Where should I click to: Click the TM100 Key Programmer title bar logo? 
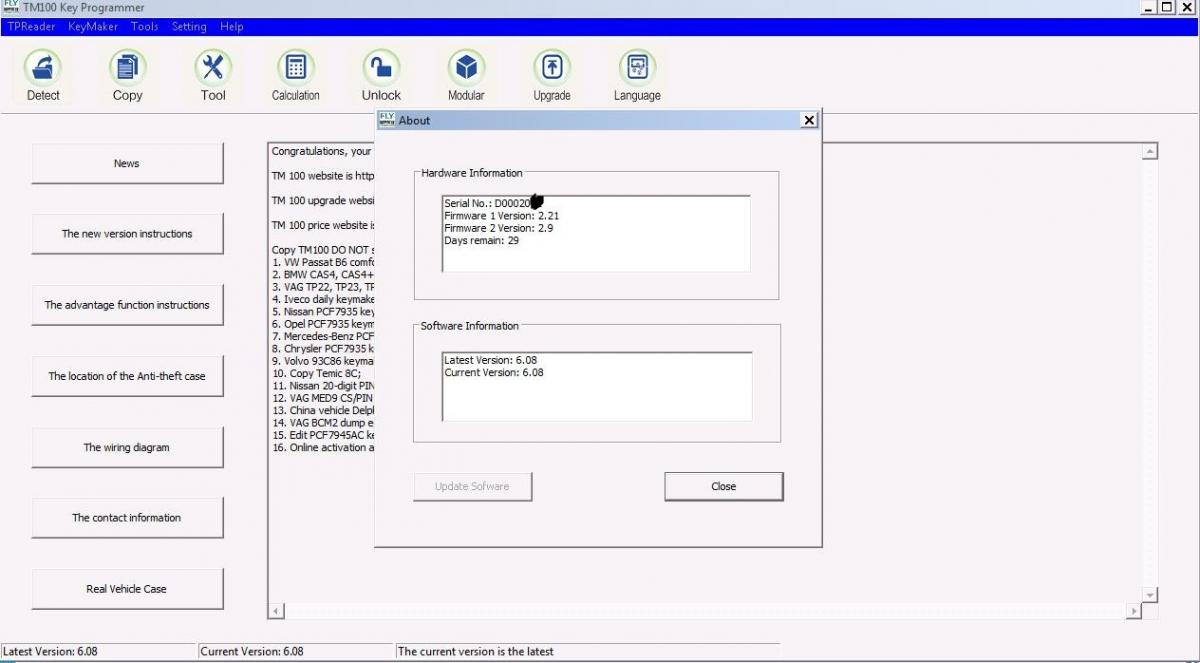click(x=10, y=7)
